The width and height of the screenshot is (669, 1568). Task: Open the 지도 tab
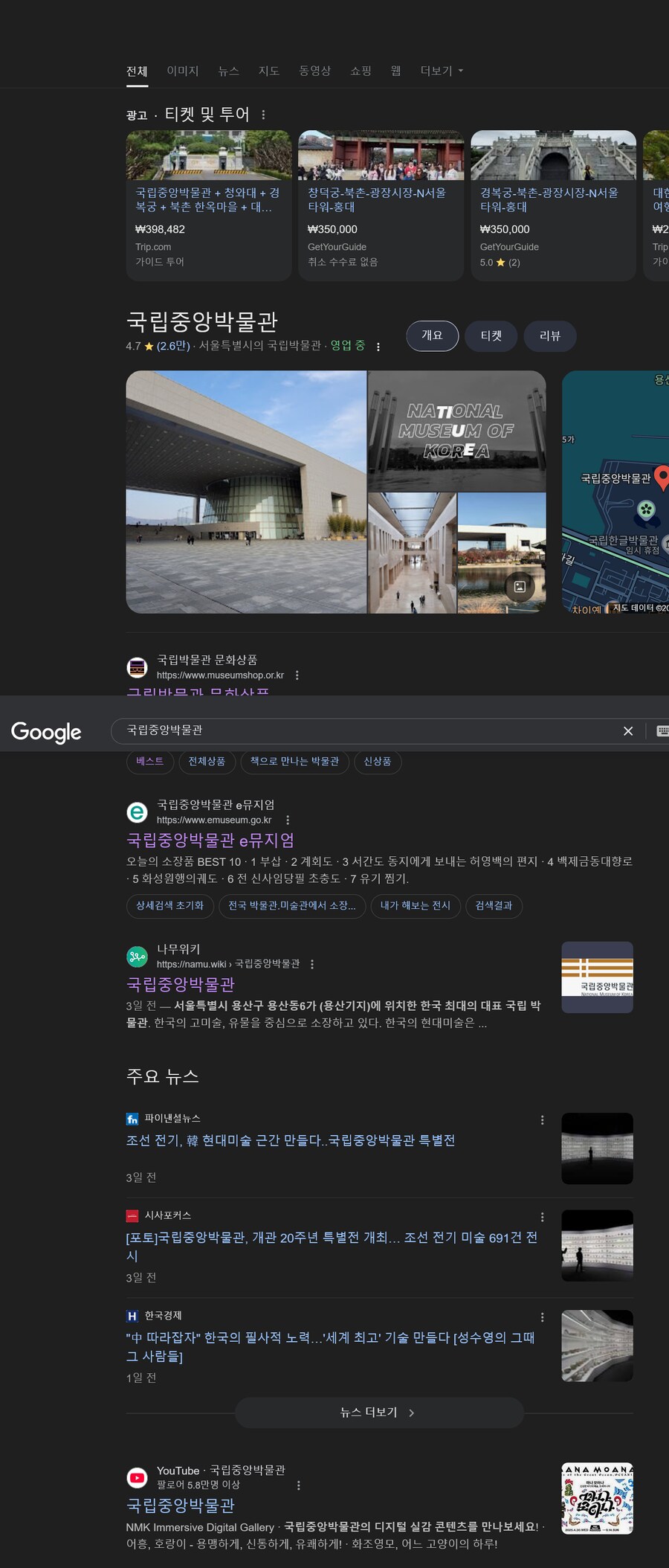[x=268, y=71]
